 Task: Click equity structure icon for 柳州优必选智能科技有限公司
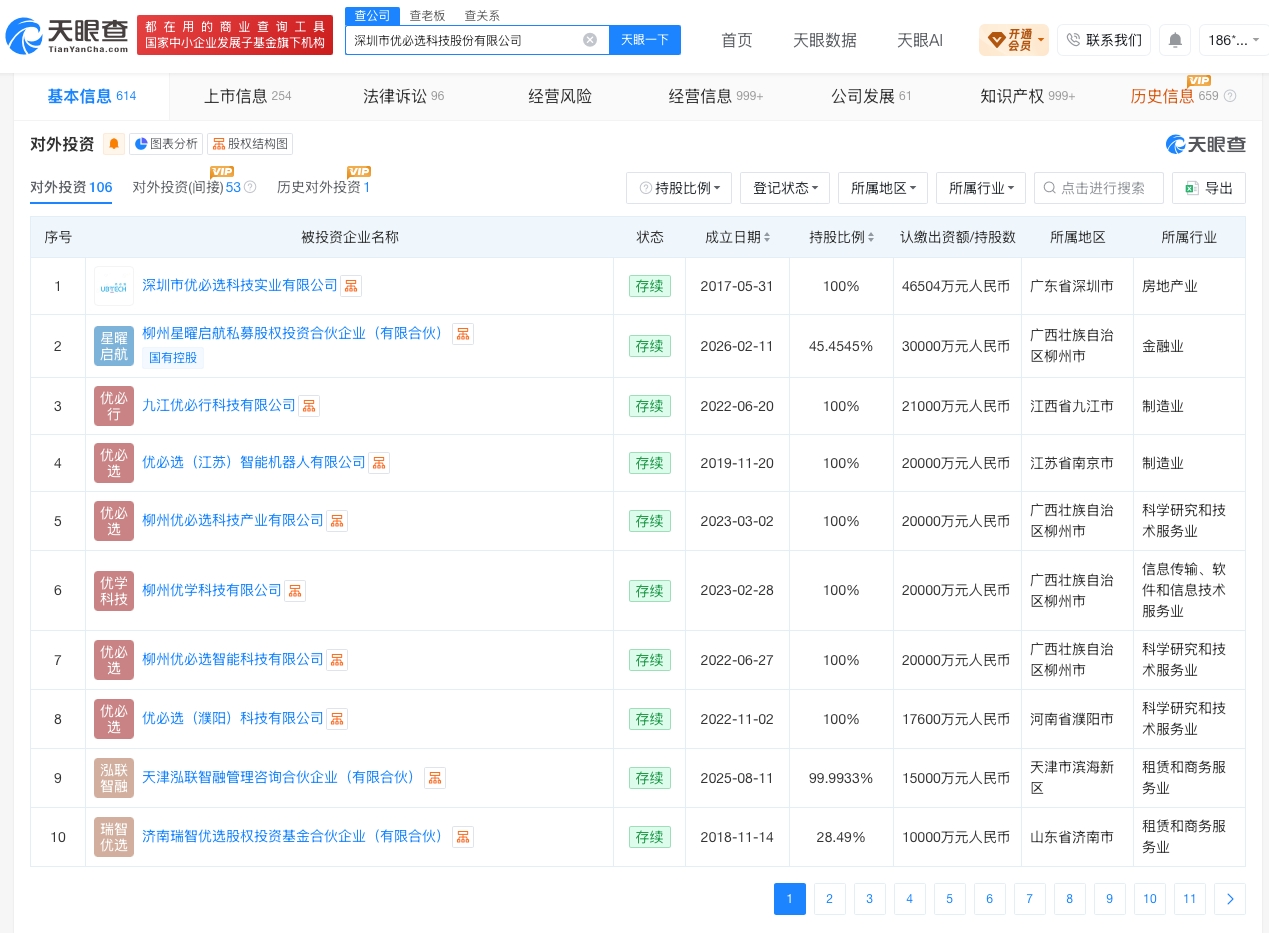[x=337, y=660]
